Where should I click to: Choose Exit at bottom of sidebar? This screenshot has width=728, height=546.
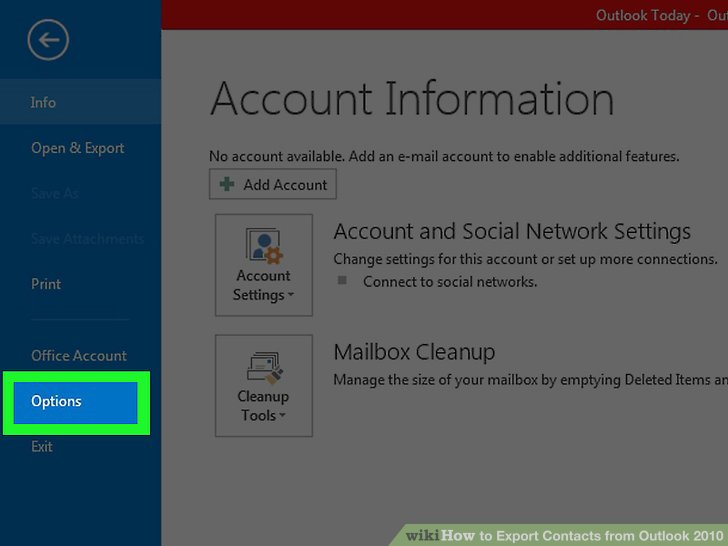(x=42, y=447)
